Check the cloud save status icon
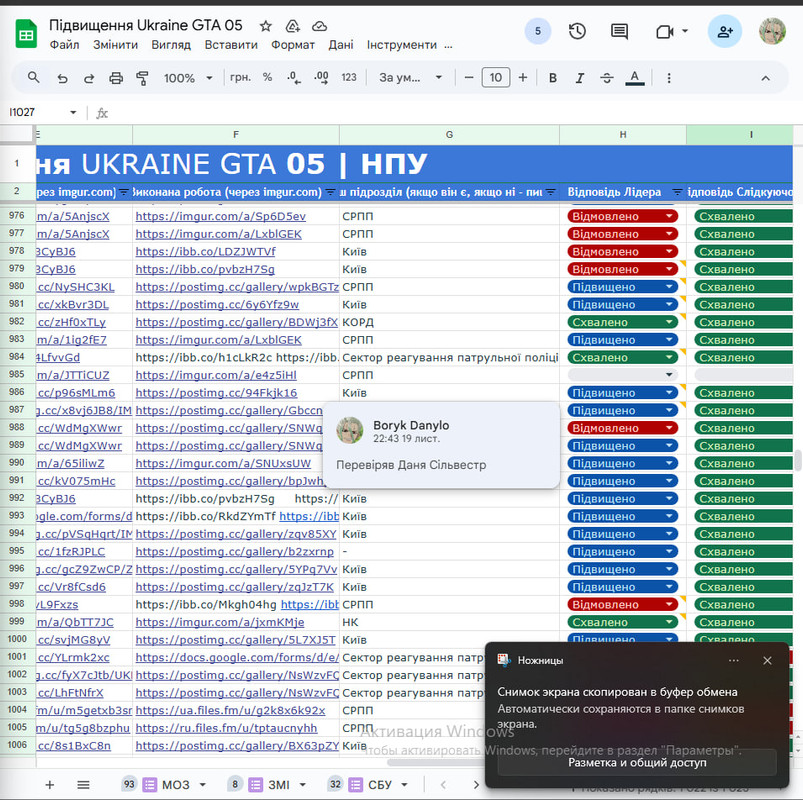 (320, 26)
